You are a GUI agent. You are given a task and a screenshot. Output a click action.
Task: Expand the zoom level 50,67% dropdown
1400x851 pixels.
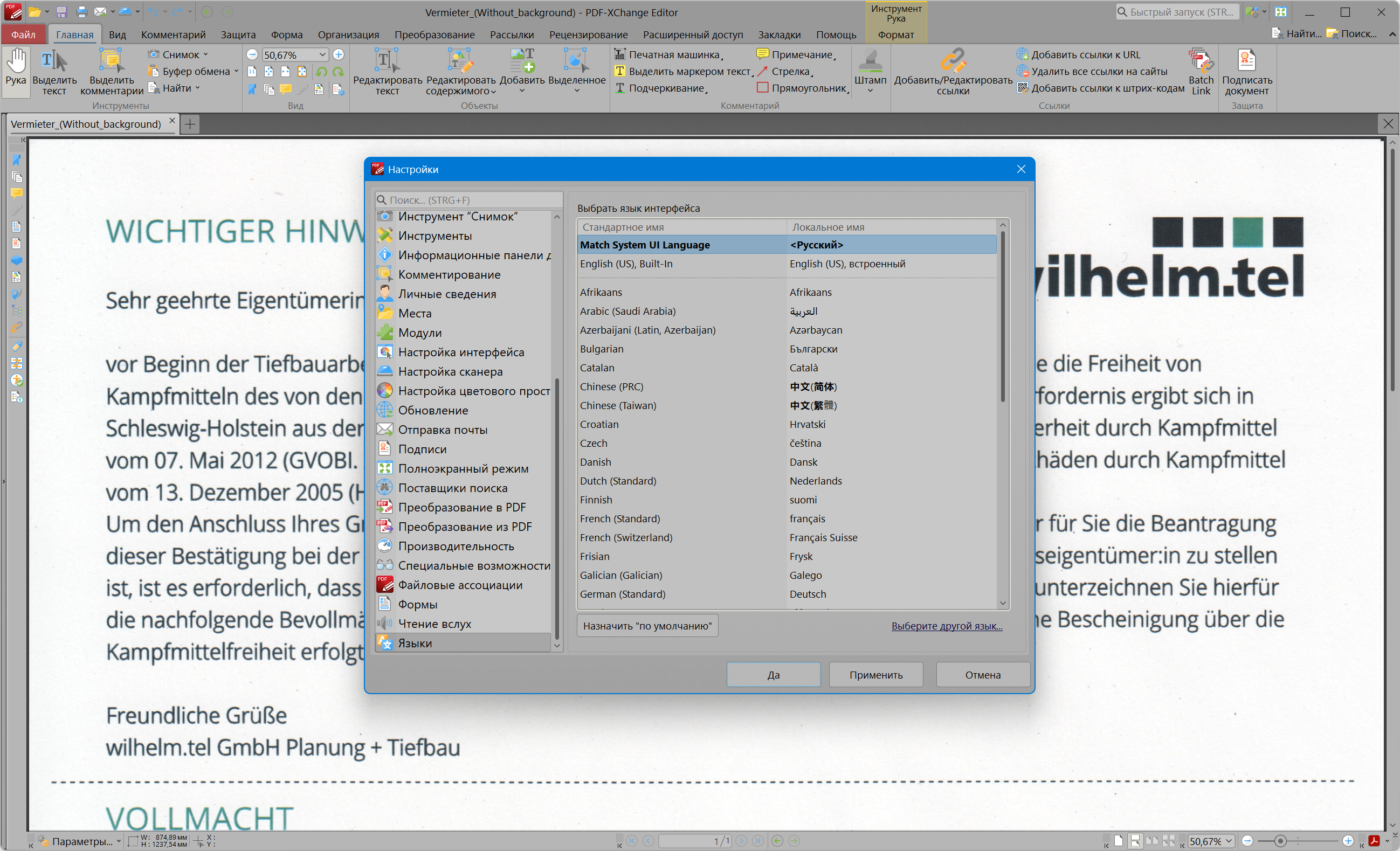tap(323, 54)
